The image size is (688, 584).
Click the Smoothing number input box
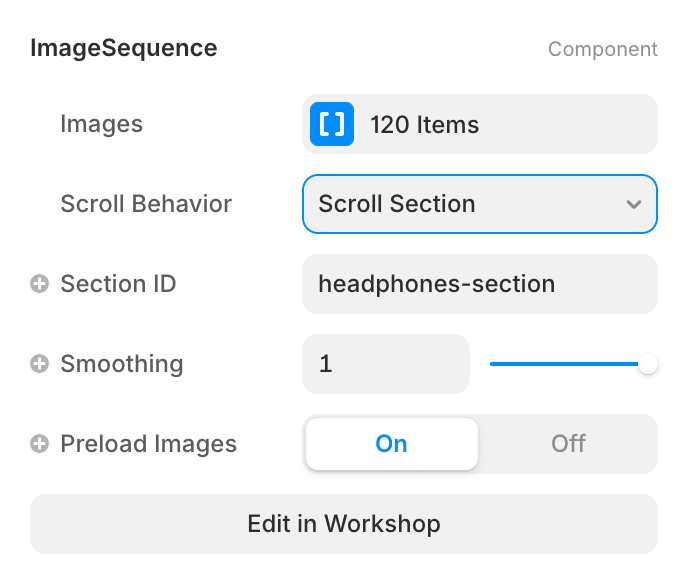[385, 364]
